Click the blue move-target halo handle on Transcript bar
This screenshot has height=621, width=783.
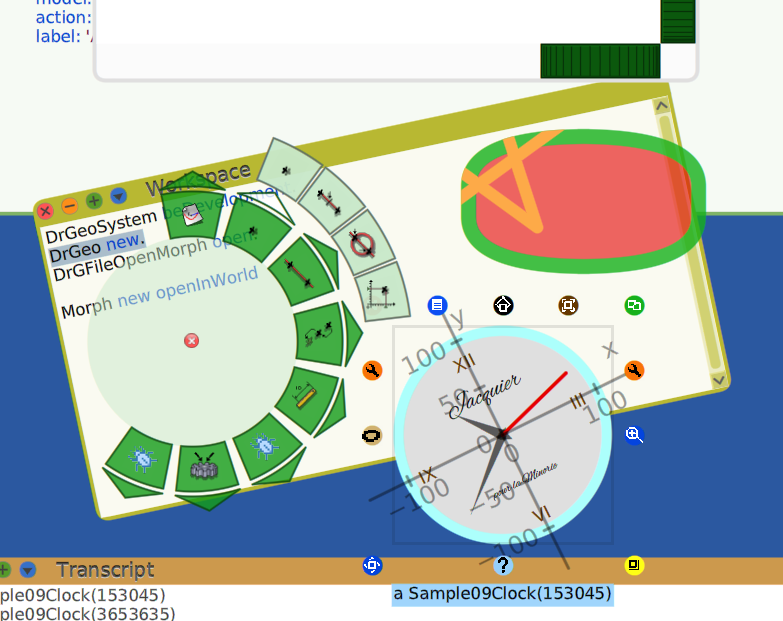(372, 565)
